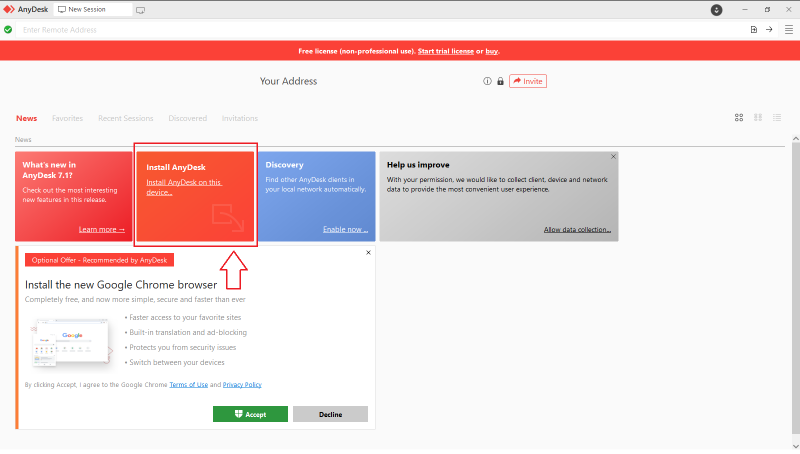Open the Recent Sessions tab
The width and height of the screenshot is (800, 454).
coord(126,118)
